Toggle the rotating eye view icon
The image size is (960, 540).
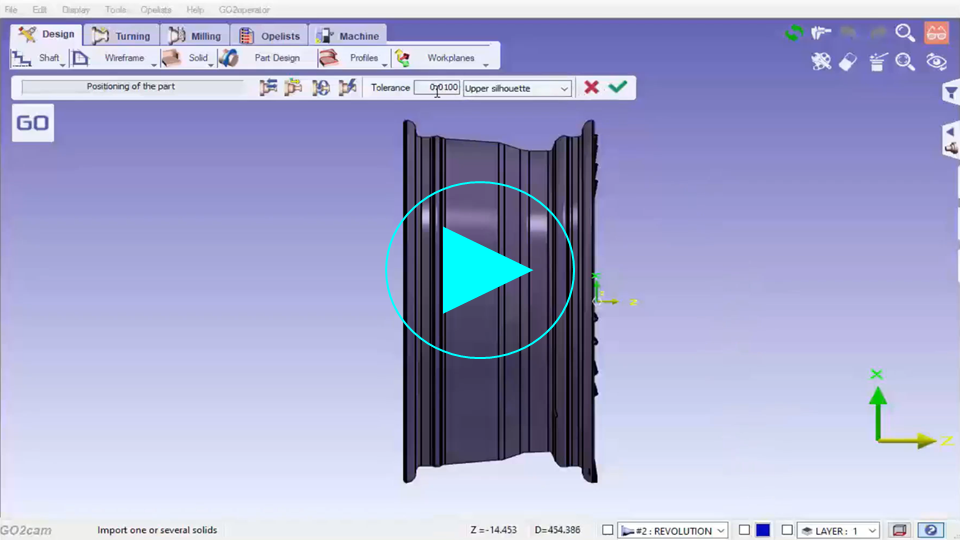(x=936, y=62)
